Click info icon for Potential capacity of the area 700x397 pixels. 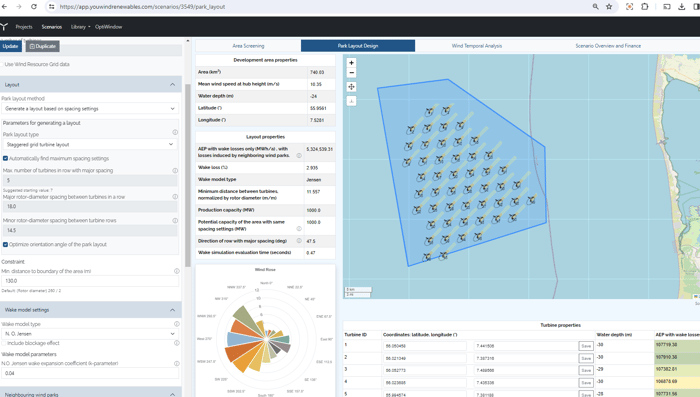click(299, 229)
